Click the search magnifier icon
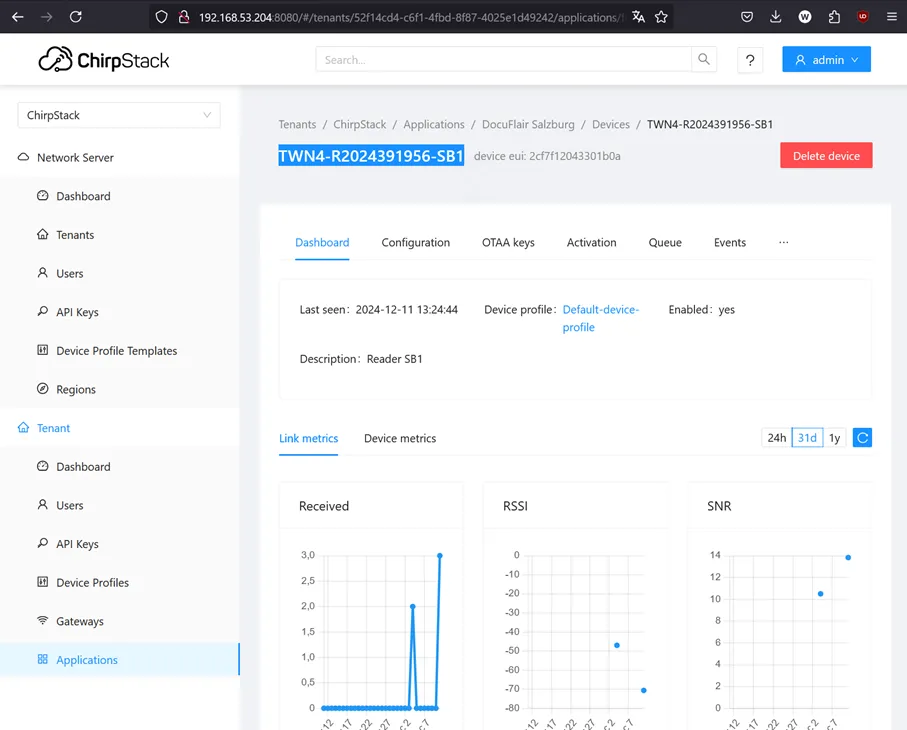907x730 pixels. tap(704, 60)
